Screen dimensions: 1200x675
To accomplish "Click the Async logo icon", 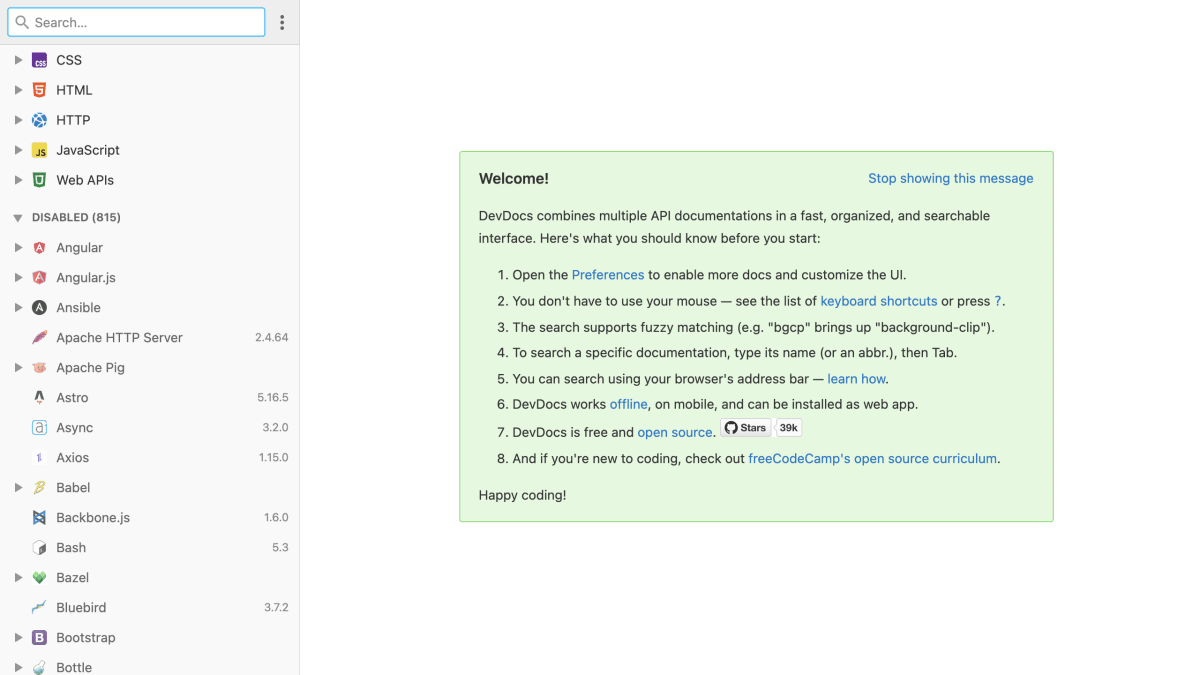I will click(x=39, y=428).
